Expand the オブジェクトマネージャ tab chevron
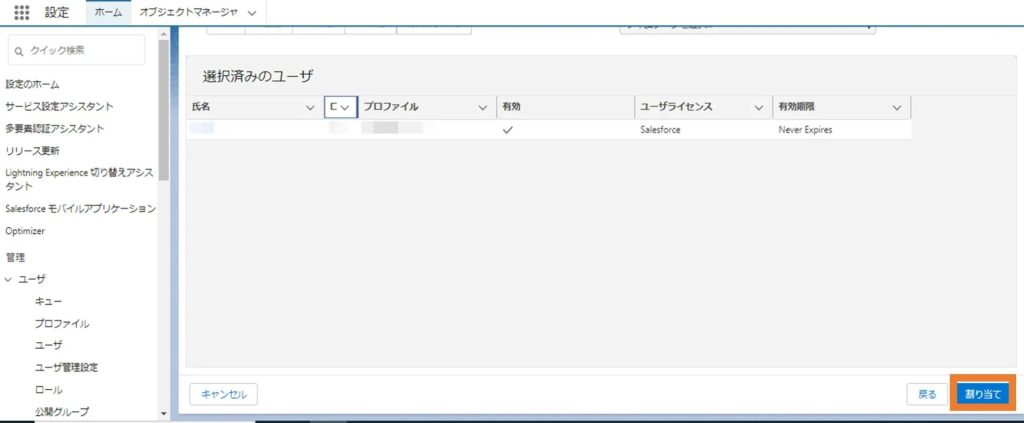1024x423 pixels. [252, 13]
